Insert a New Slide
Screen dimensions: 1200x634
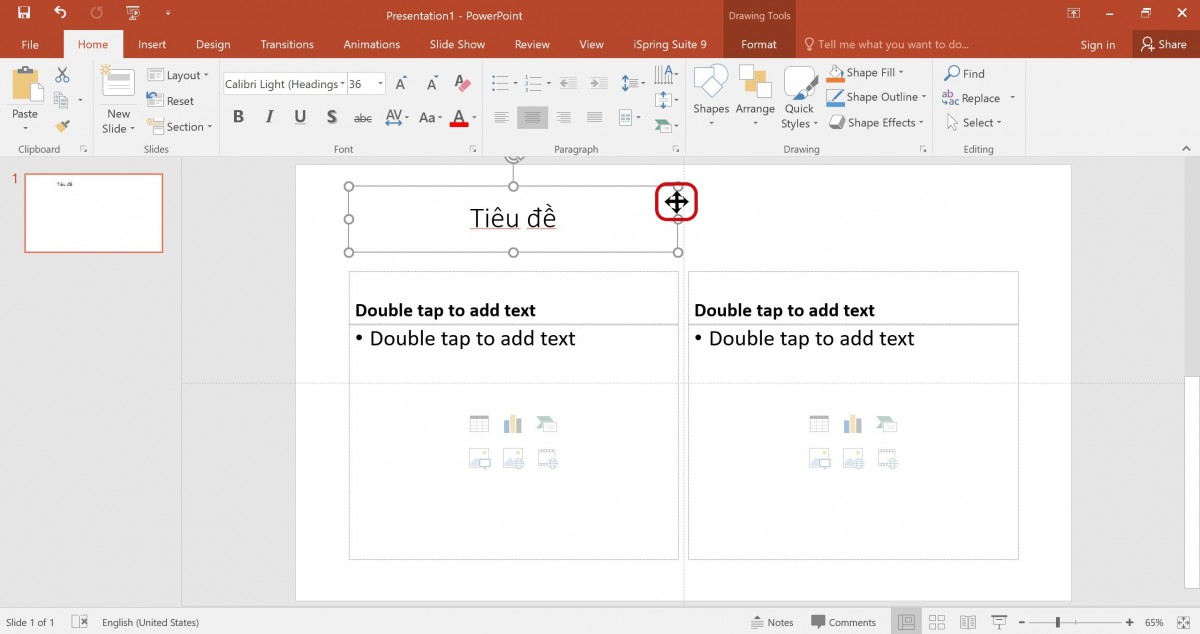pyautogui.click(x=118, y=100)
